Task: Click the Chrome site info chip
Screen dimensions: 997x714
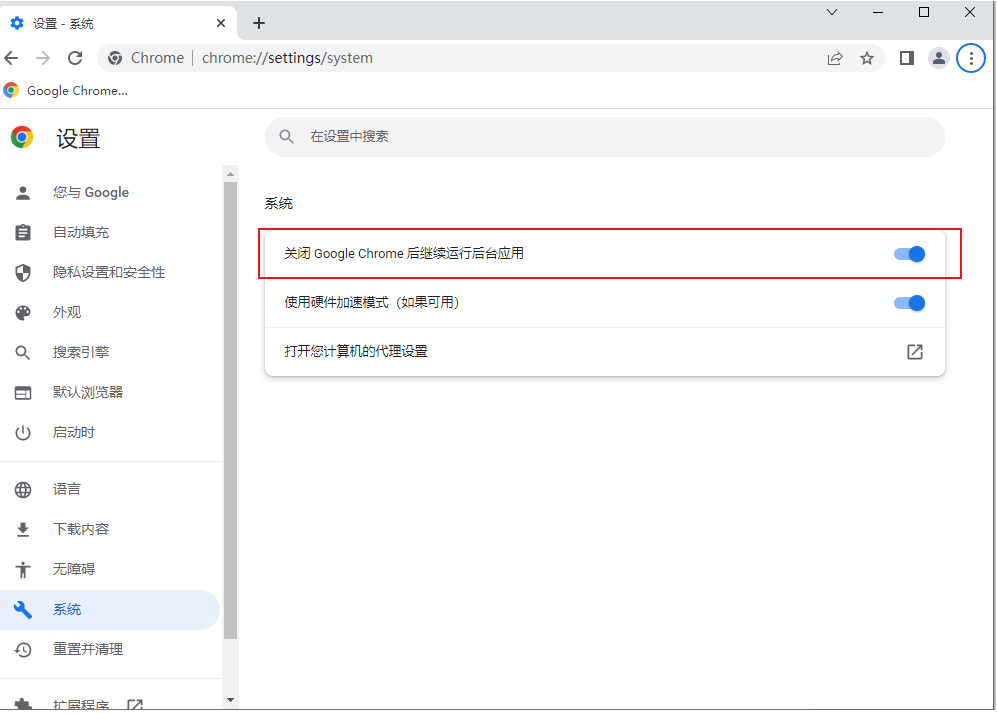Action: coord(146,58)
